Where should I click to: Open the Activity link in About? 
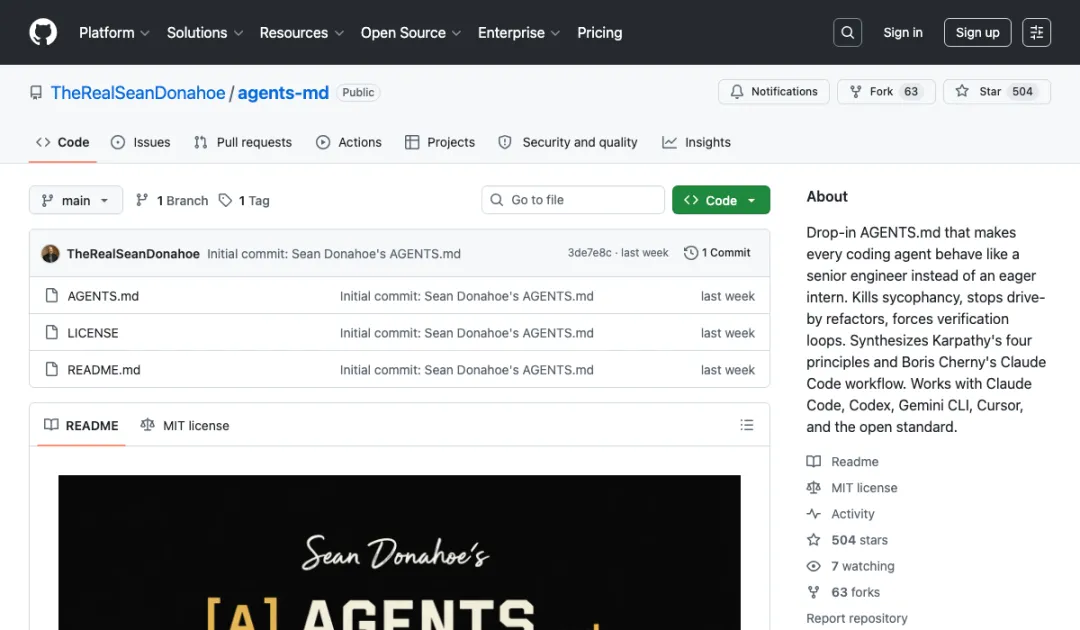click(853, 514)
